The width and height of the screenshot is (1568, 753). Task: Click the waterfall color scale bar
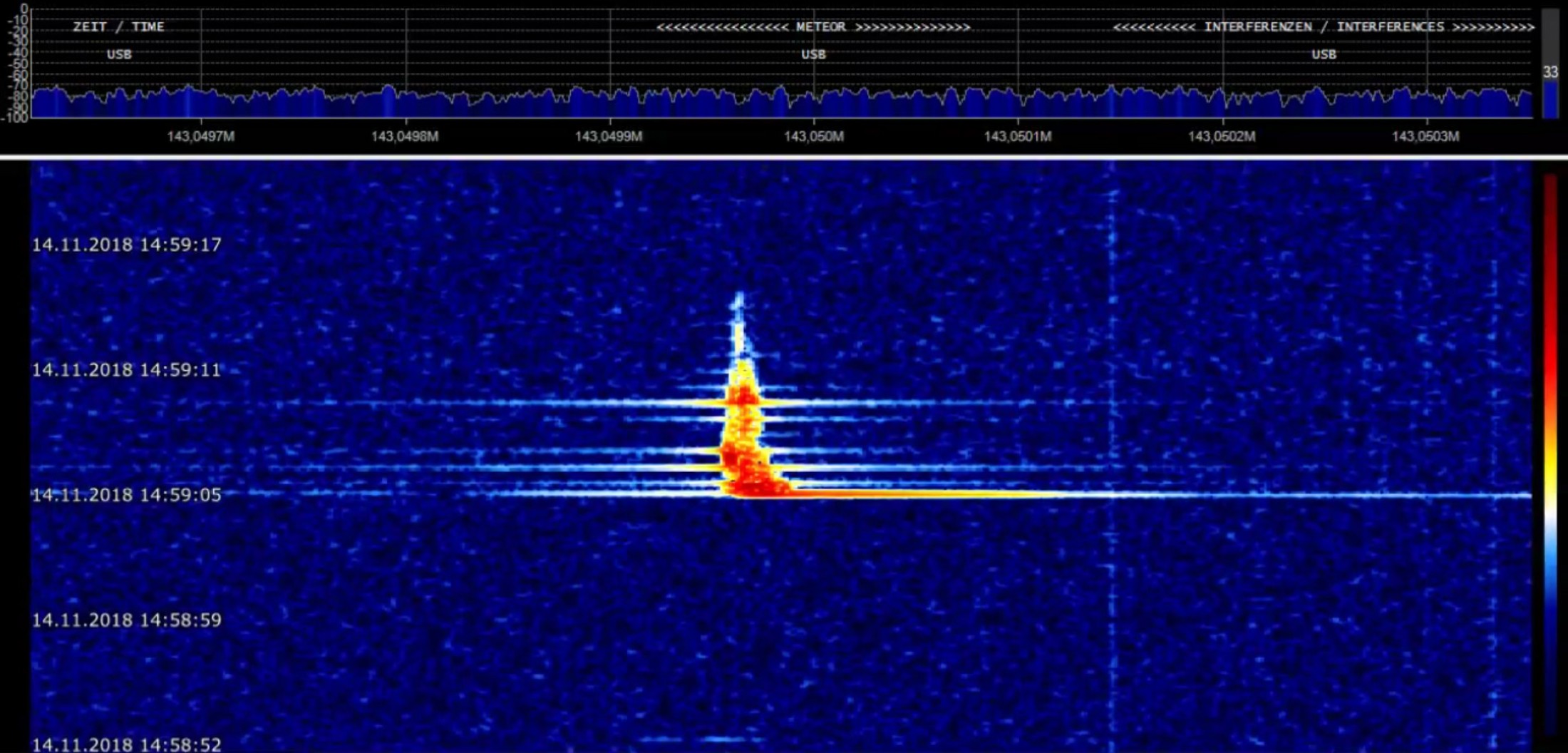click(x=1550, y=456)
